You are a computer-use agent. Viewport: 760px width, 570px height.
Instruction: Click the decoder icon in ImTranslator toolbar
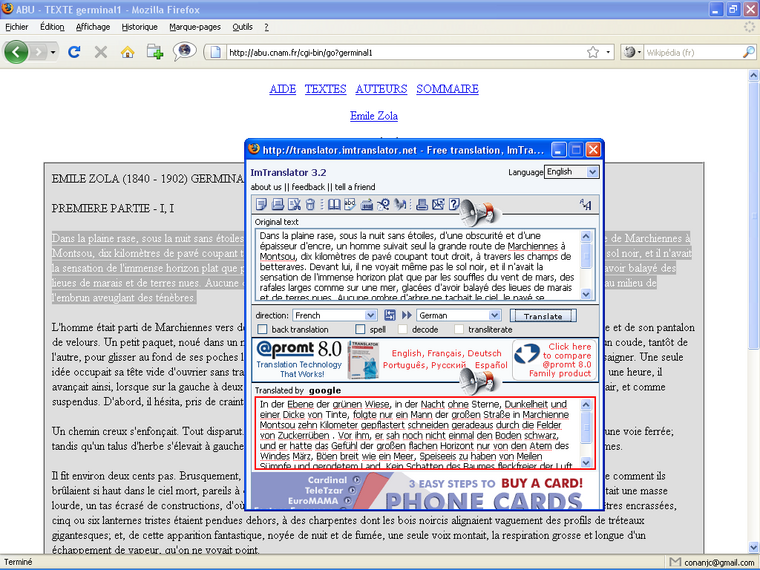(x=383, y=205)
